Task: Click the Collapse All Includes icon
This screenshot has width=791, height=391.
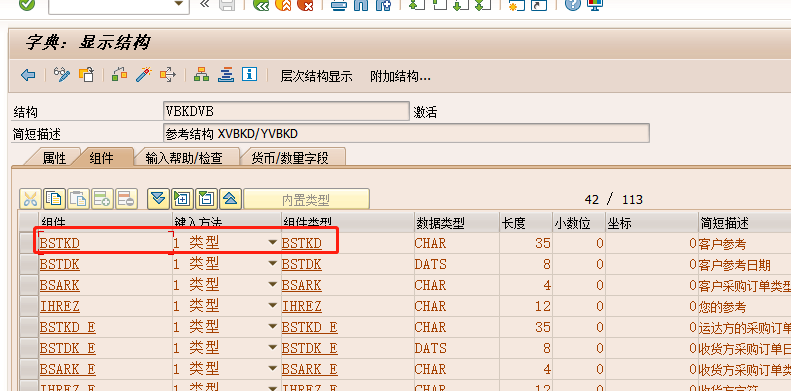Action: pos(231,199)
